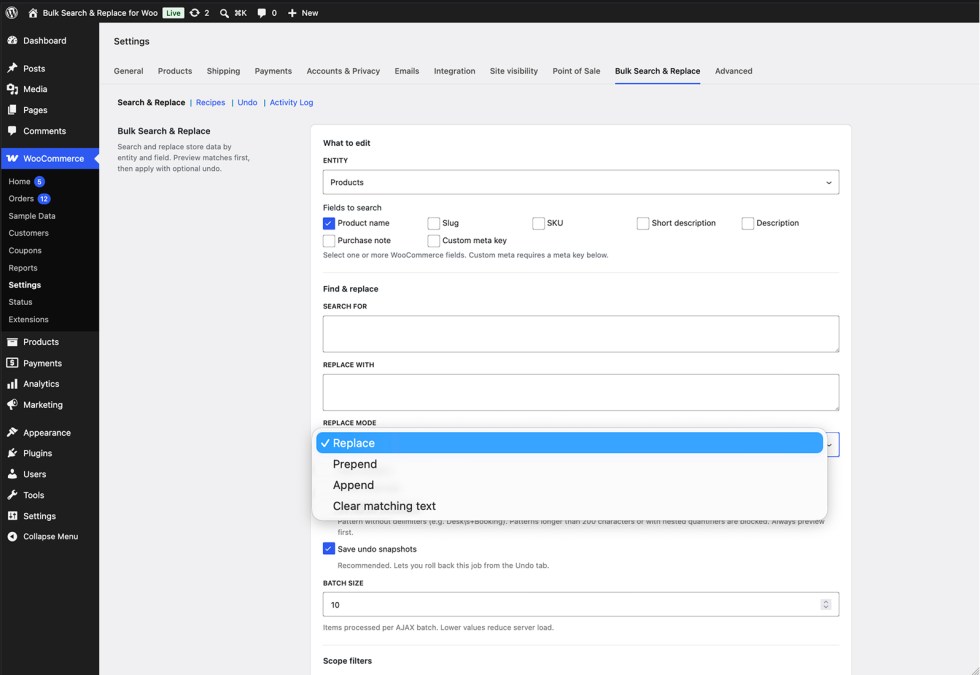Open the Shipping settings tab

click(x=223, y=71)
